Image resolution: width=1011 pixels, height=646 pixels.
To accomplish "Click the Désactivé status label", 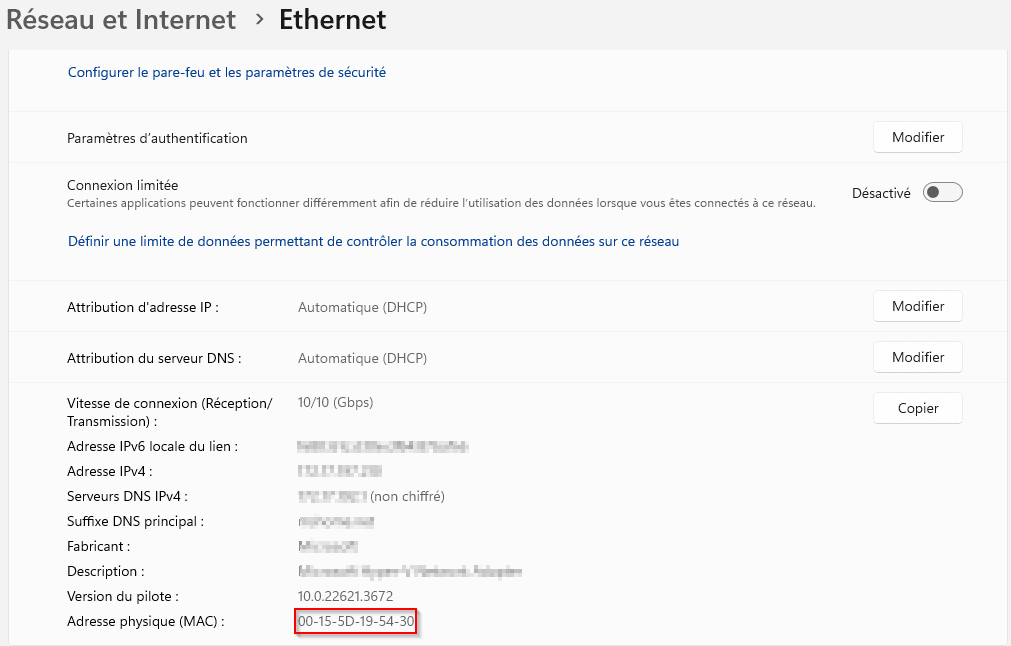I will [x=880, y=193].
